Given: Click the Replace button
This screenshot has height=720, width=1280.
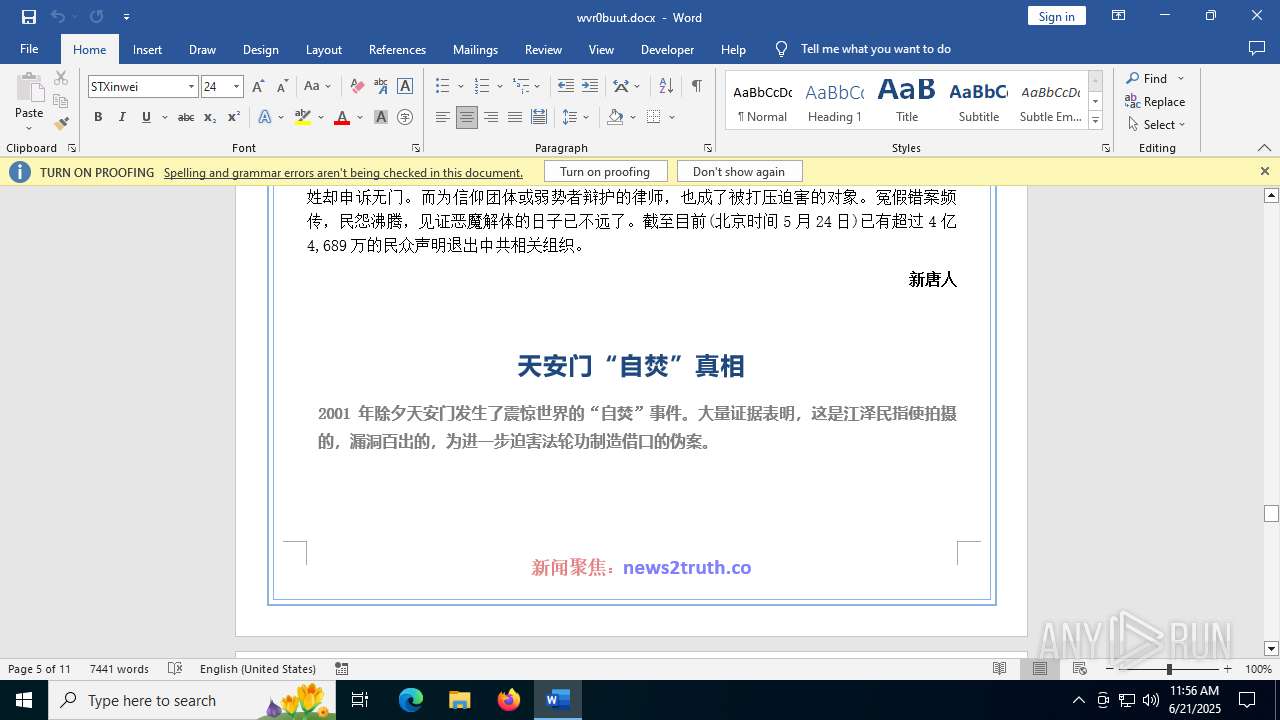Looking at the screenshot, I should click(x=1155, y=101).
